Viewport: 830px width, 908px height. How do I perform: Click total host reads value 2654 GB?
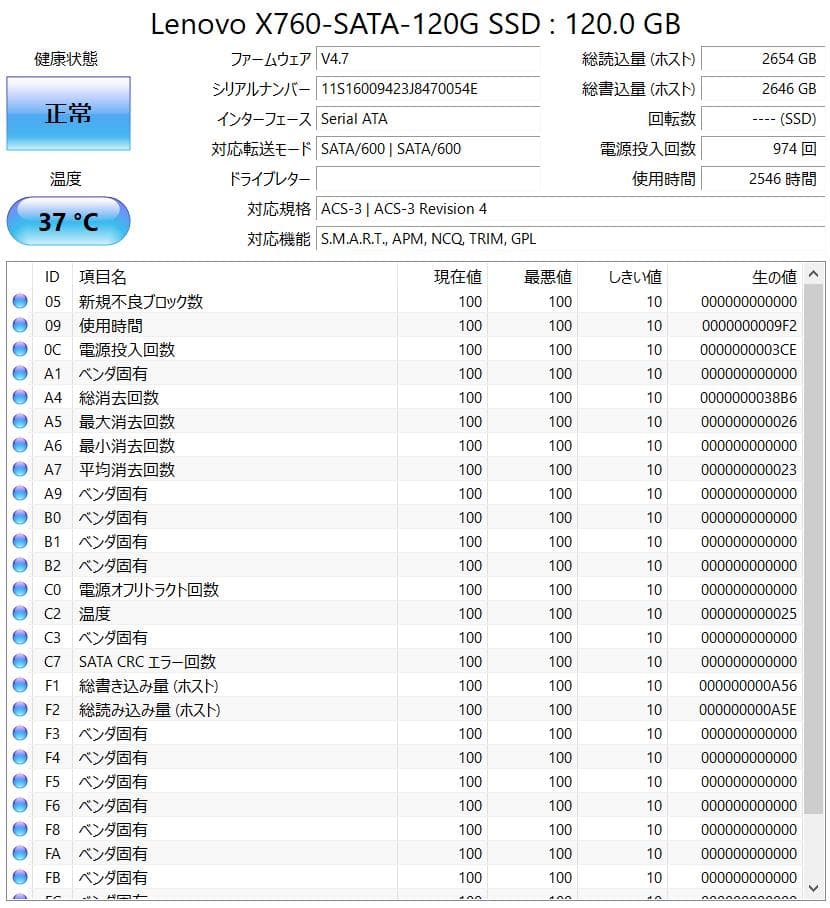point(763,59)
